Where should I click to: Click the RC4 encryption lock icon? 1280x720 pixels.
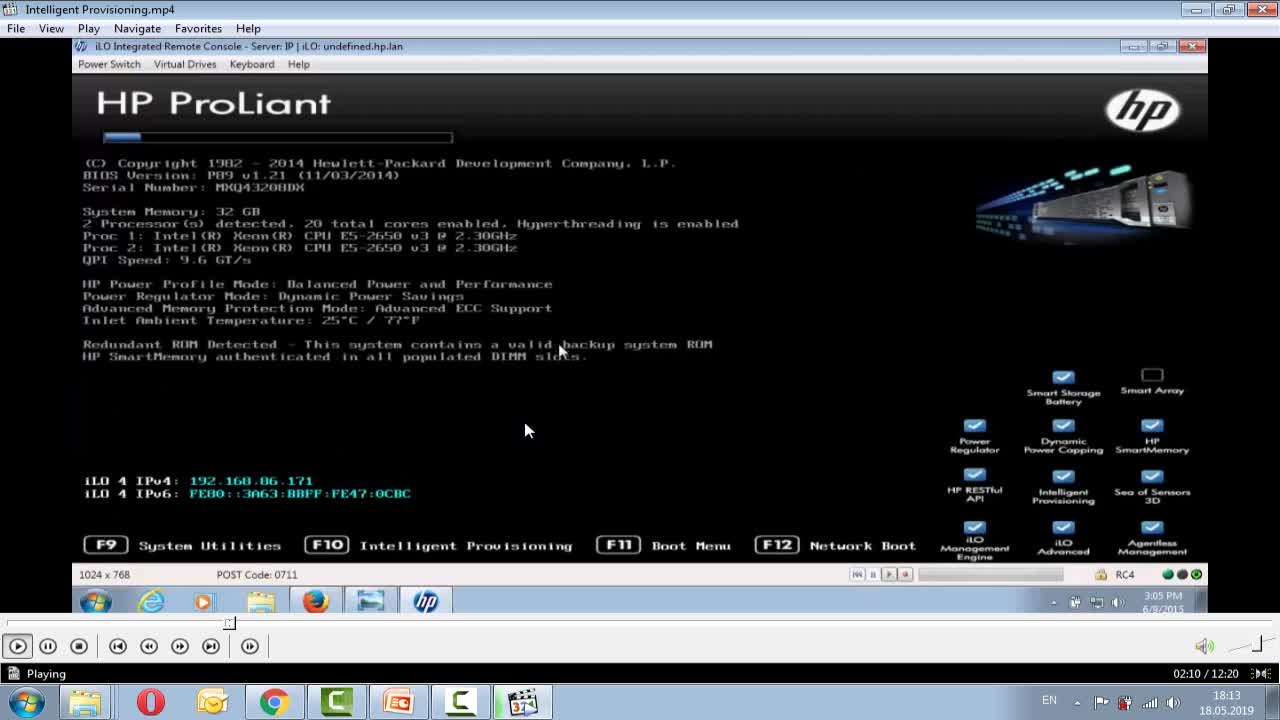(1101, 574)
